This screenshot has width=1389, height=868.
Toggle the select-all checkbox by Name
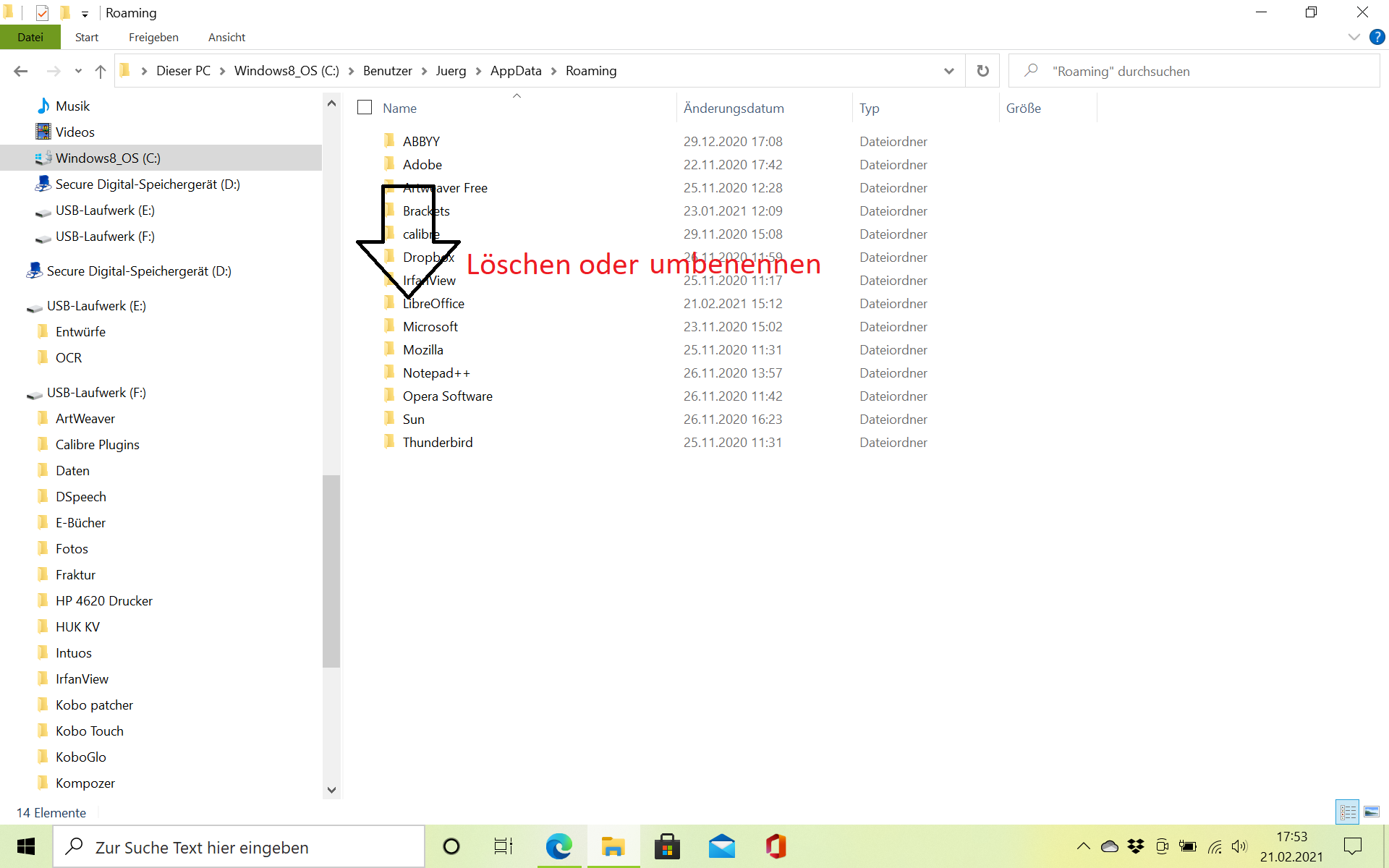click(x=365, y=108)
